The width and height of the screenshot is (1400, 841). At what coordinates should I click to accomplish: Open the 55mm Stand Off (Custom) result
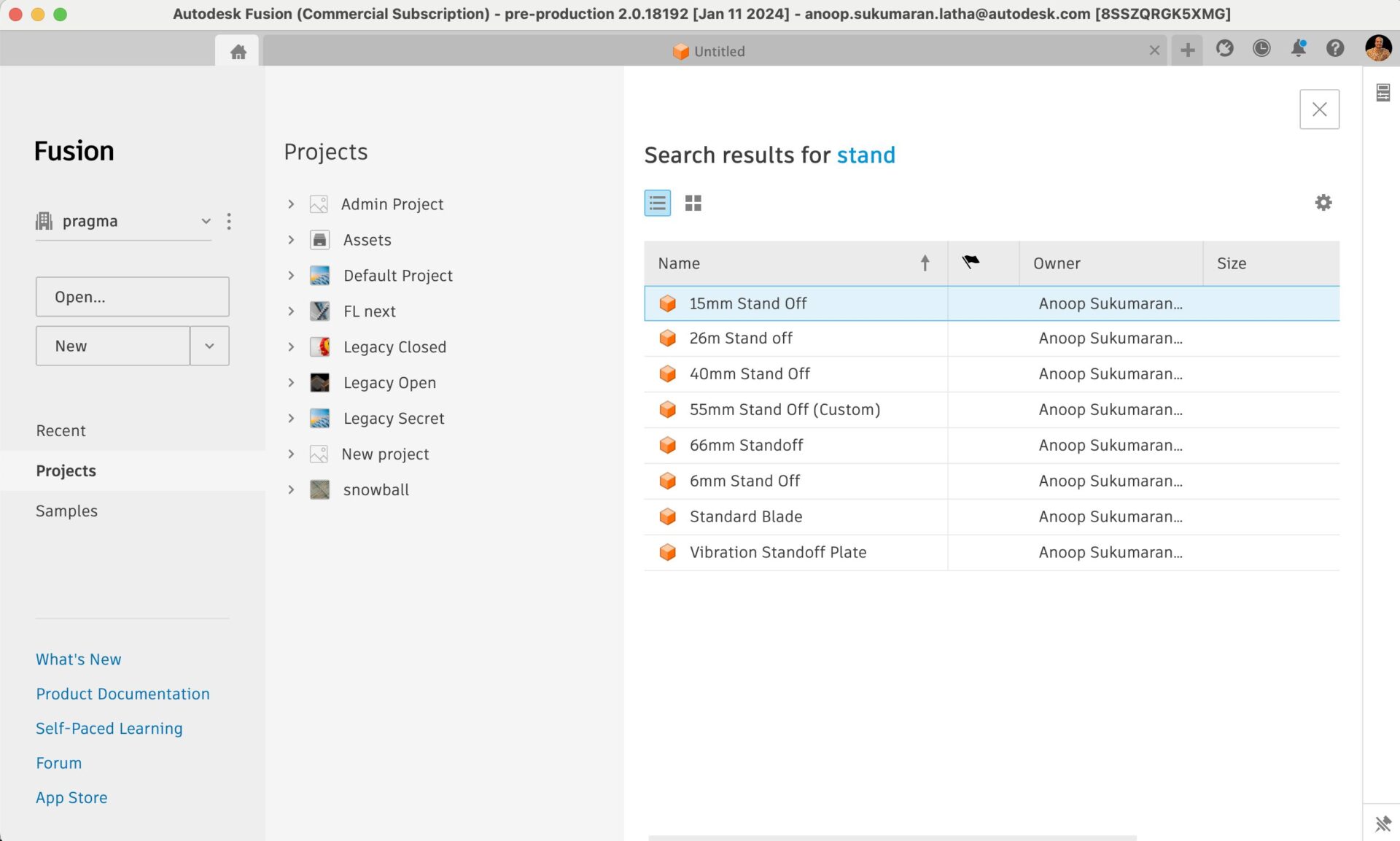(x=785, y=409)
